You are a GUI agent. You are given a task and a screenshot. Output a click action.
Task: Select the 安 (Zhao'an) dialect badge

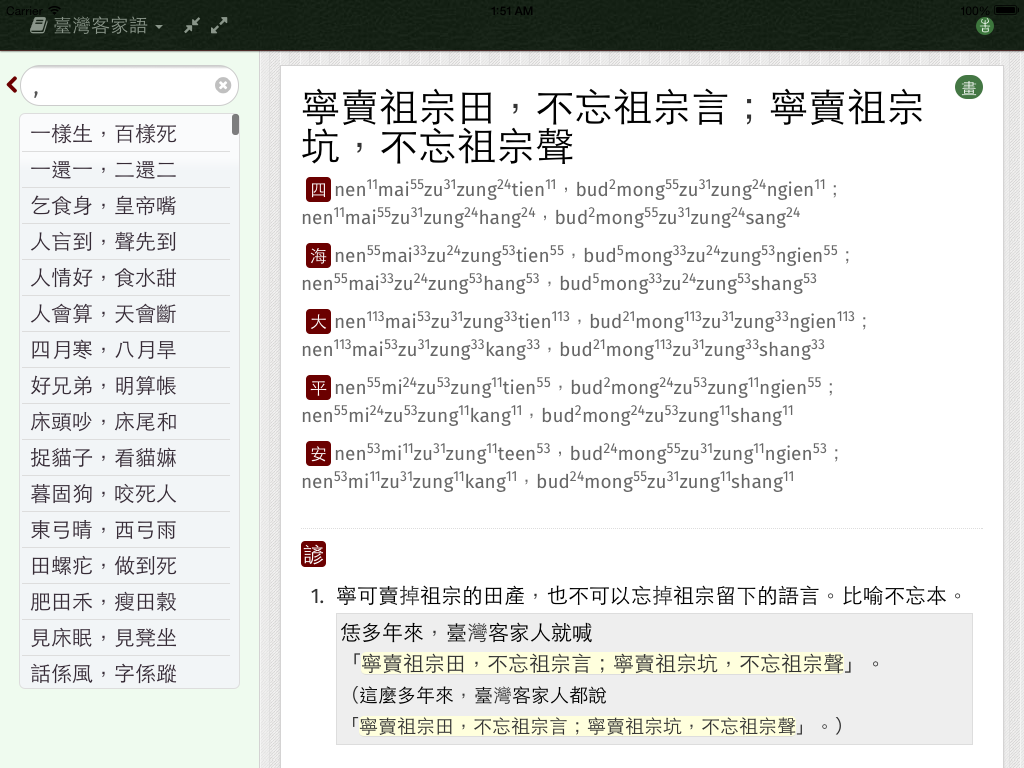coord(317,453)
